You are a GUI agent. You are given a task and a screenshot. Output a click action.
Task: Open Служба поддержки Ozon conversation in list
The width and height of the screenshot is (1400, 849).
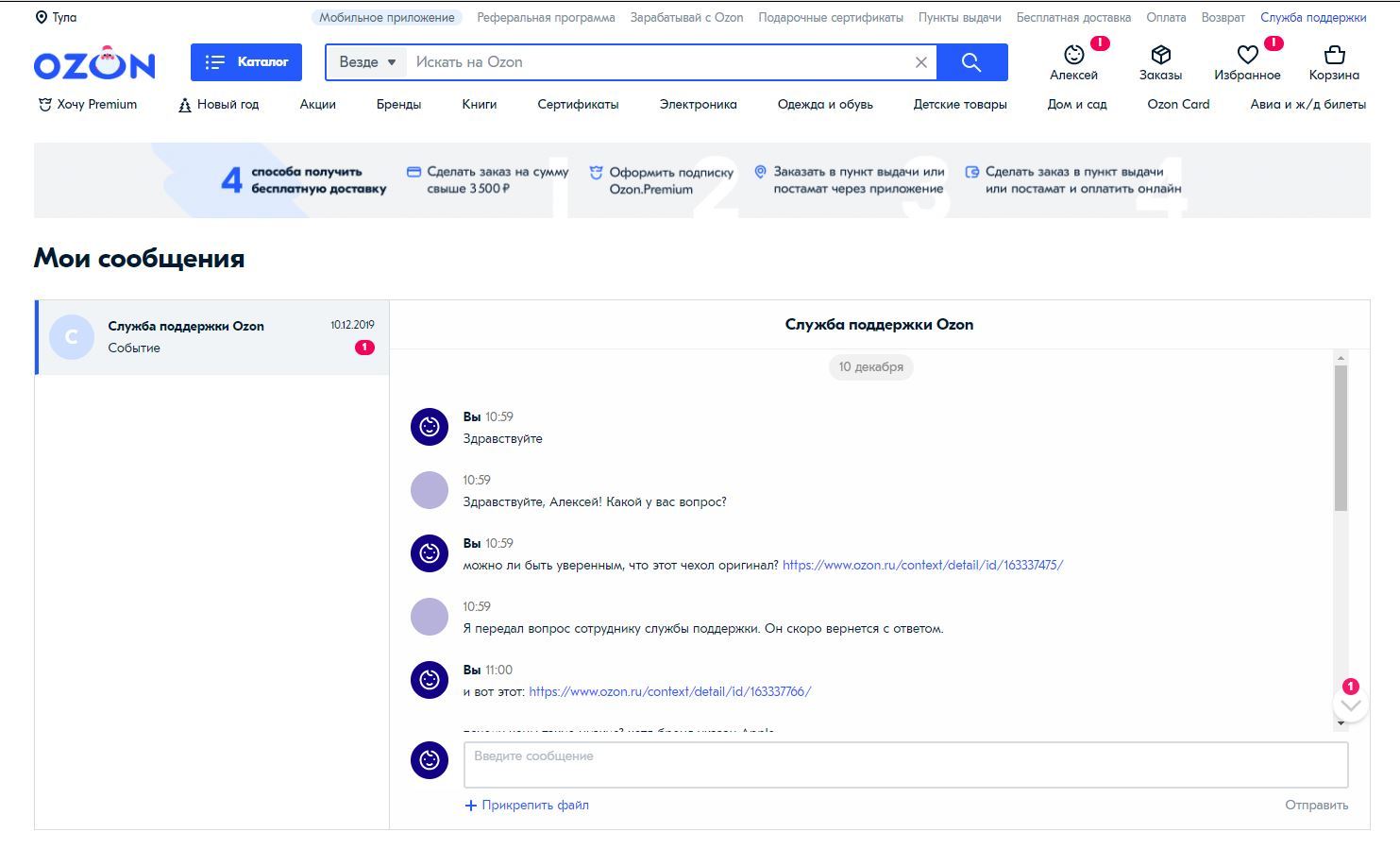pos(212,337)
